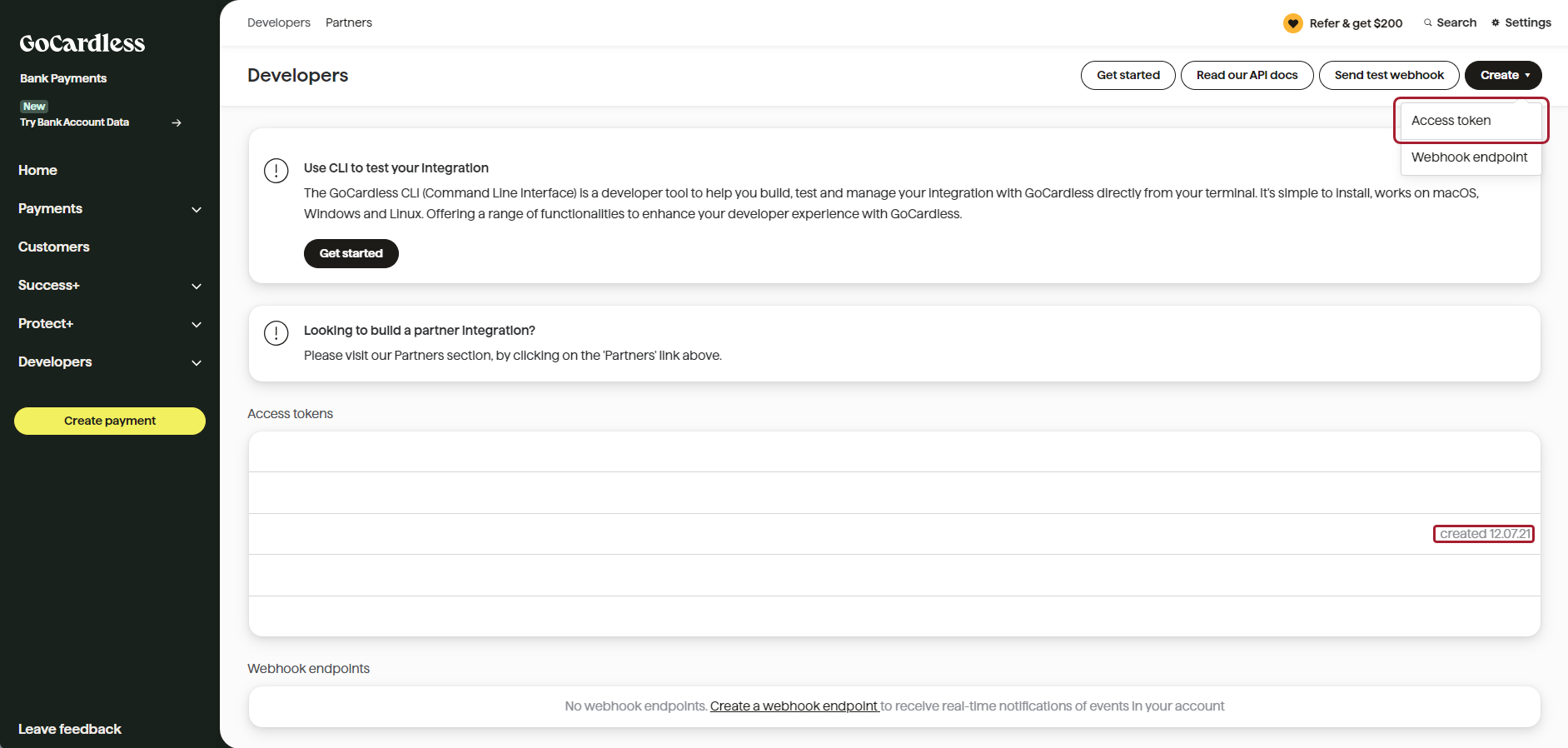The height and width of the screenshot is (748, 1568).
Task: Click the orange heart referral icon
Action: pos(1292,23)
